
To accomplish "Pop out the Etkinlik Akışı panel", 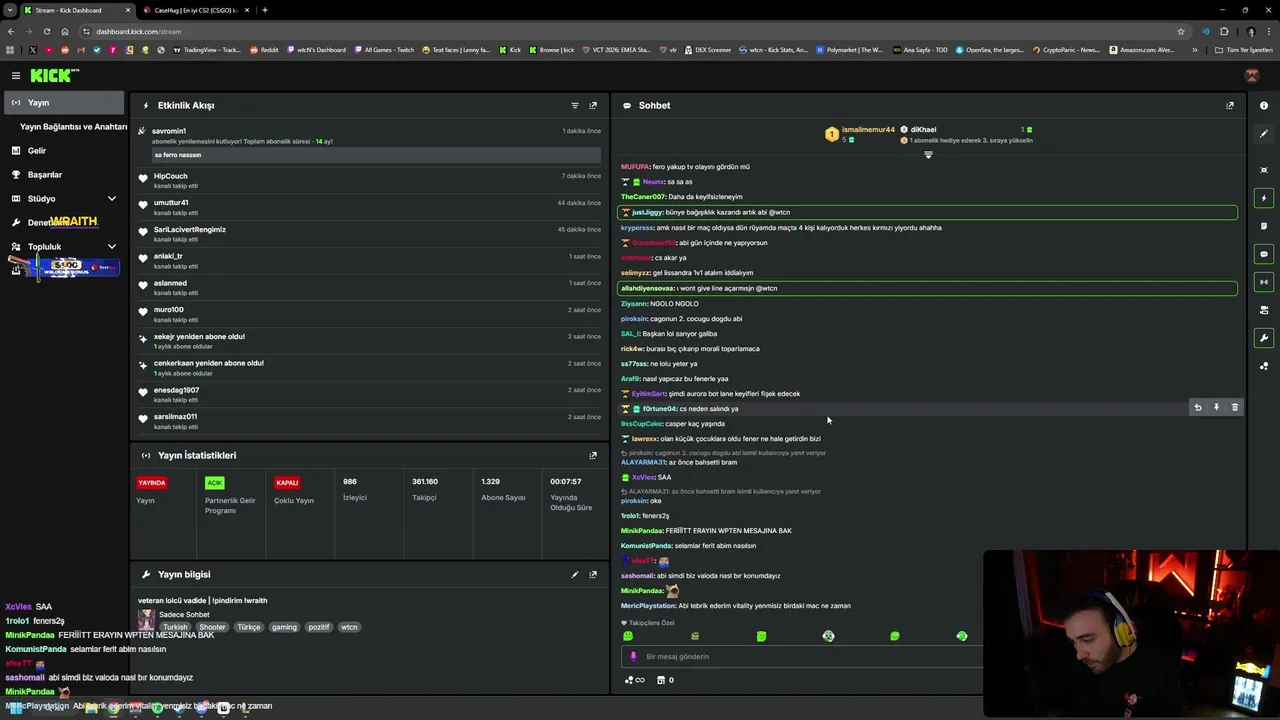I will click(593, 105).
